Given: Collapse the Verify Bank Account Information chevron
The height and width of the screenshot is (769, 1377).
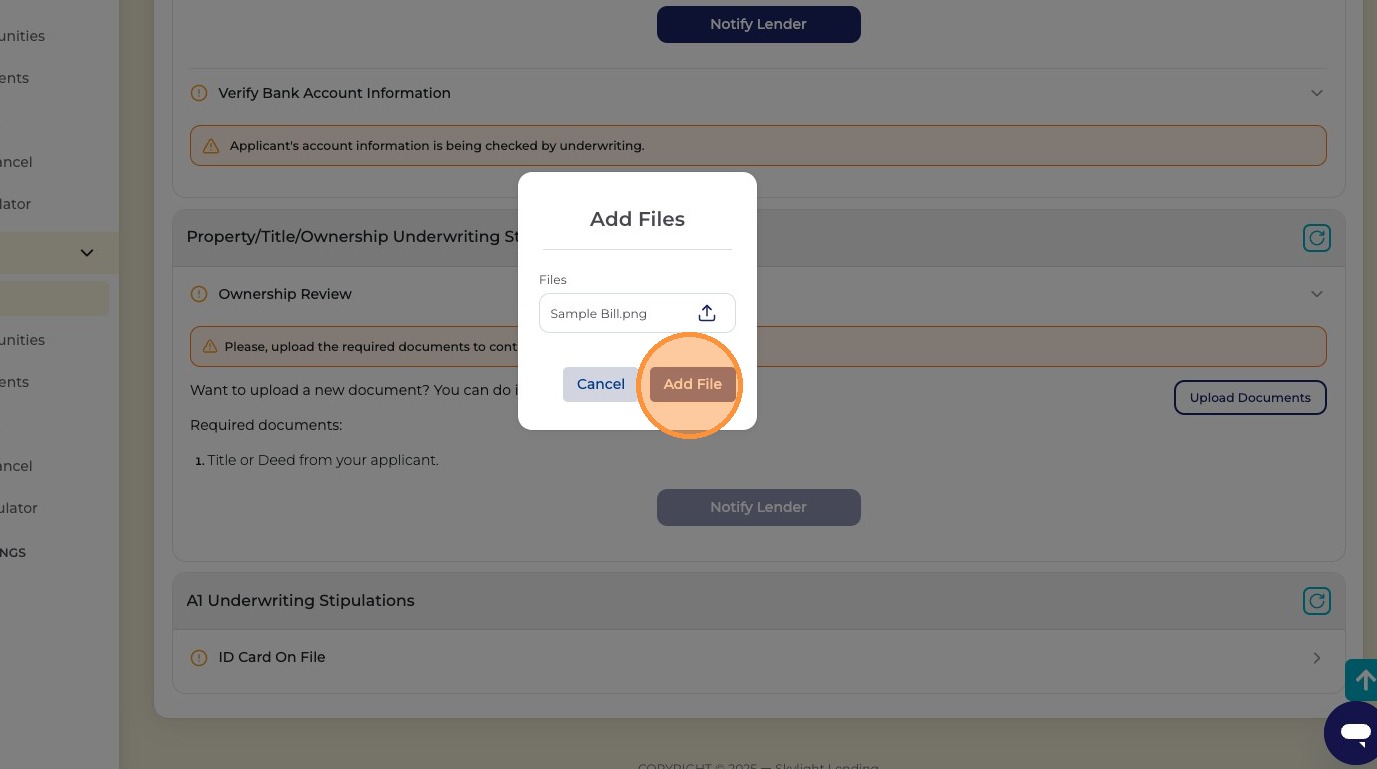Looking at the screenshot, I should tap(1317, 93).
